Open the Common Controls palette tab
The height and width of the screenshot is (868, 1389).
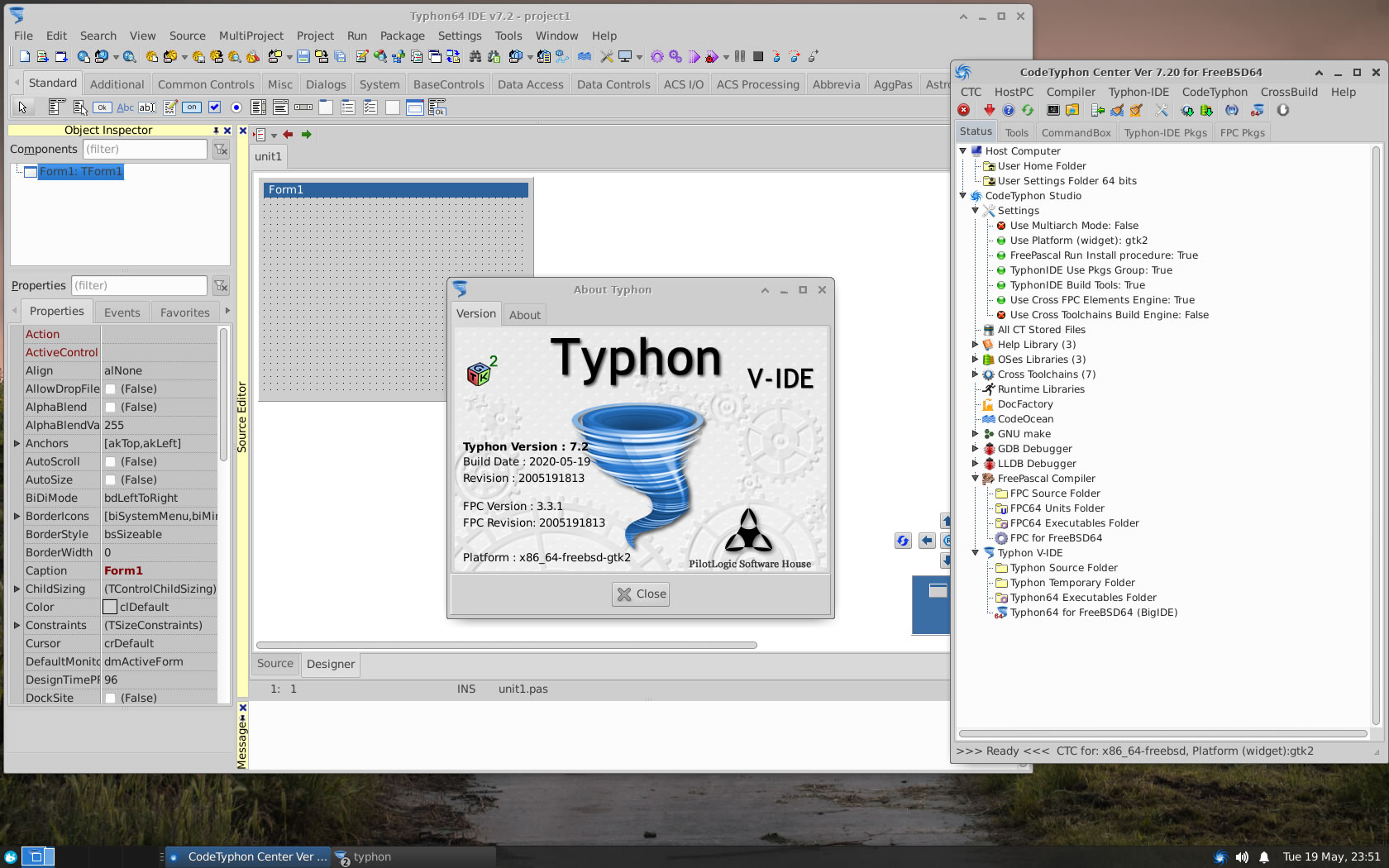coord(206,84)
